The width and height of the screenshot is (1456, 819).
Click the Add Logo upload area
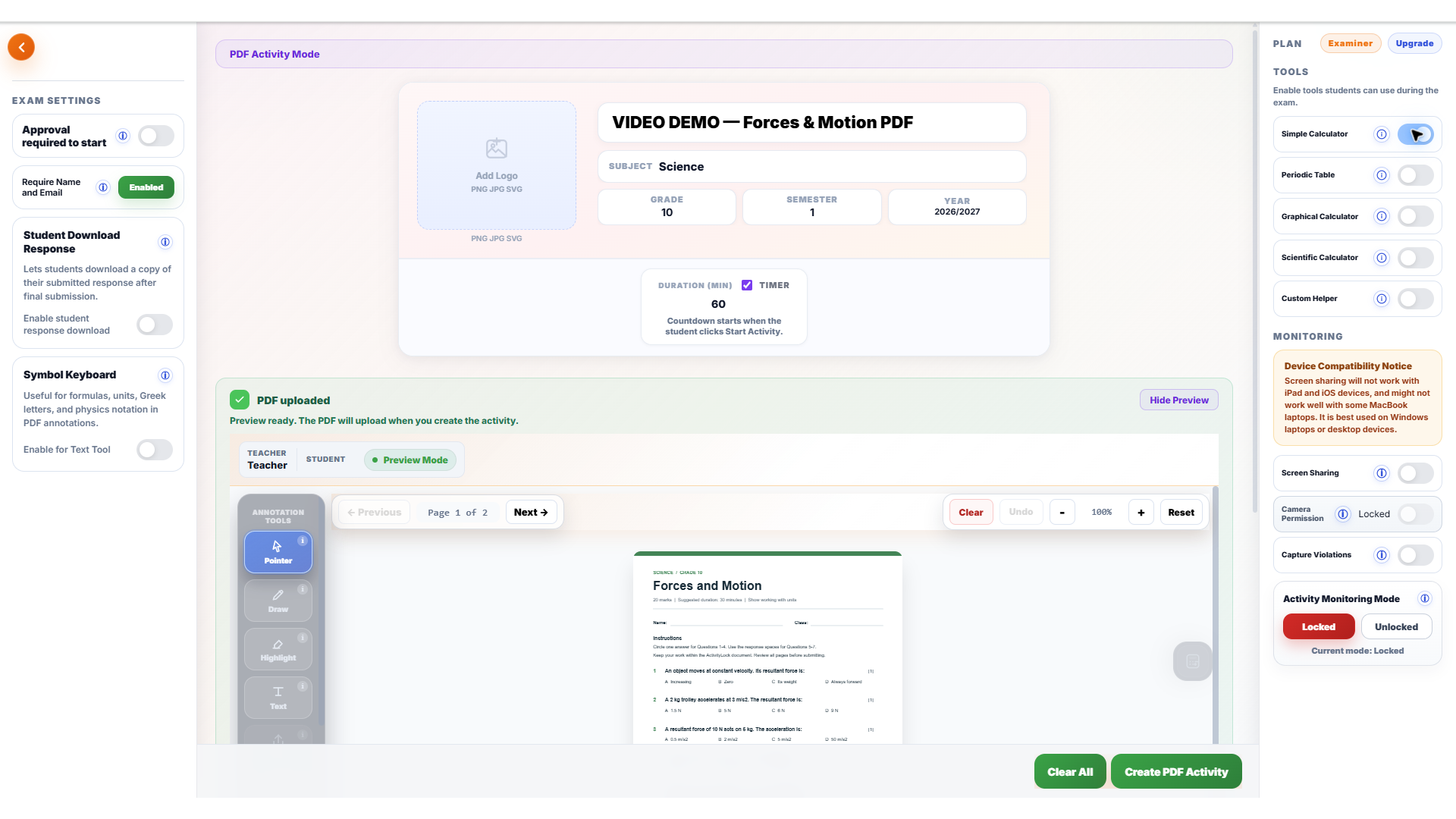click(x=497, y=165)
